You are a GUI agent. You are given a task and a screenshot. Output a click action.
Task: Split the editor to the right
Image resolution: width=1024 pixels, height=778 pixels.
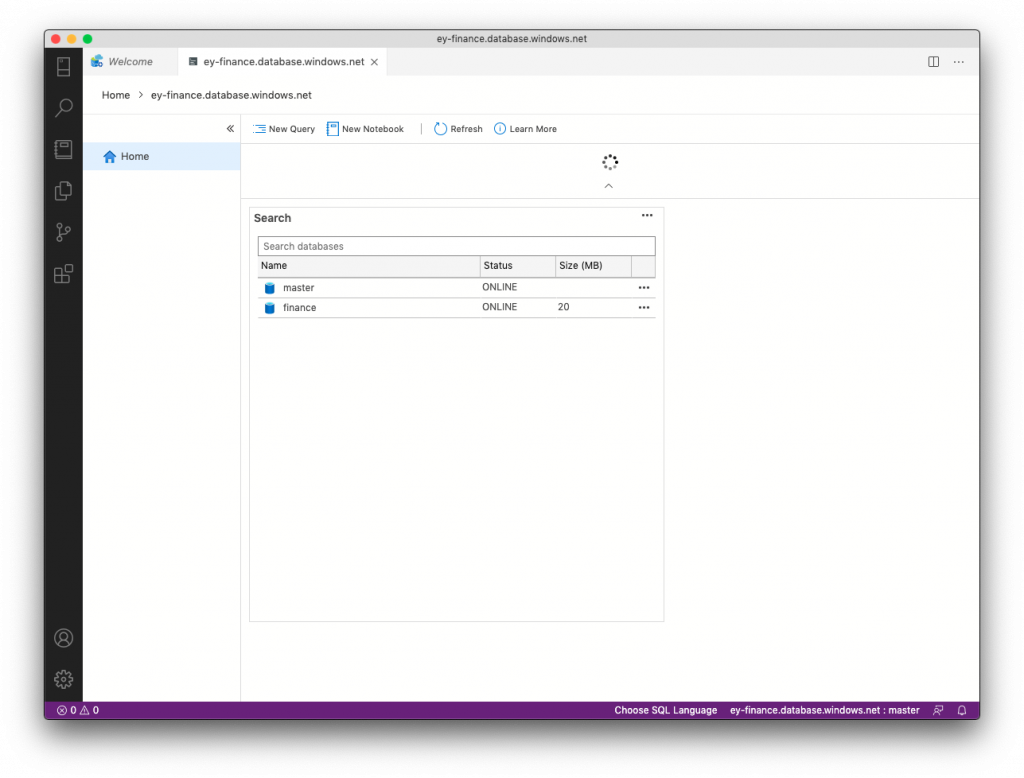[934, 61]
